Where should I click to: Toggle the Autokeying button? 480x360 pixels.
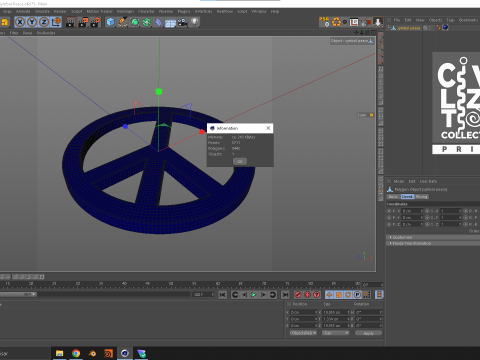[x=307, y=295]
